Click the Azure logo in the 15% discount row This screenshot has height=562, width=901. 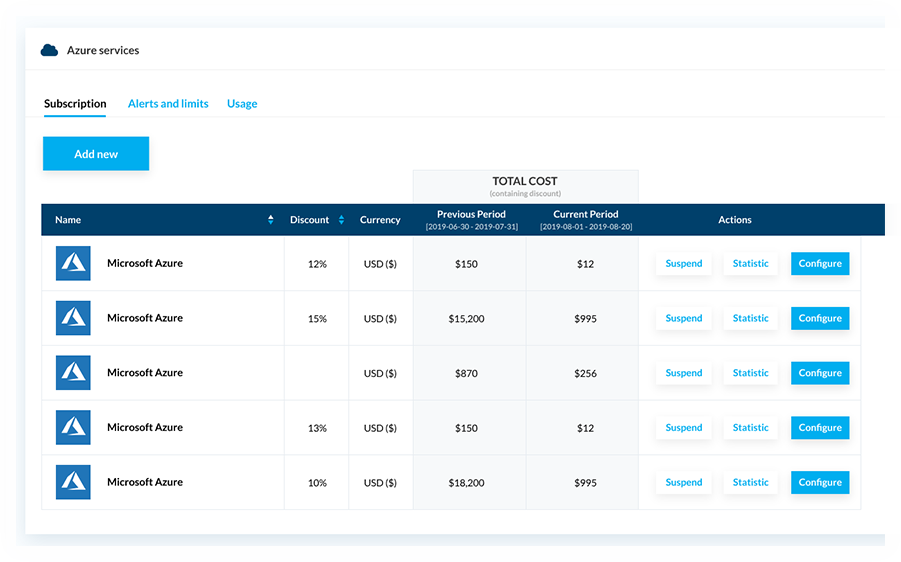[73, 318]
